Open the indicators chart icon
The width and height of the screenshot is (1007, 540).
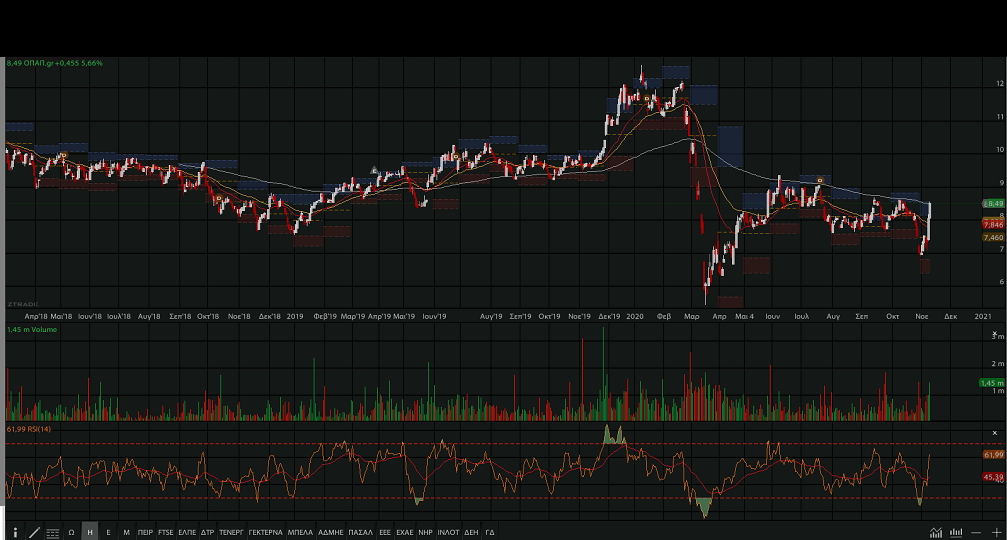point(936,532)
